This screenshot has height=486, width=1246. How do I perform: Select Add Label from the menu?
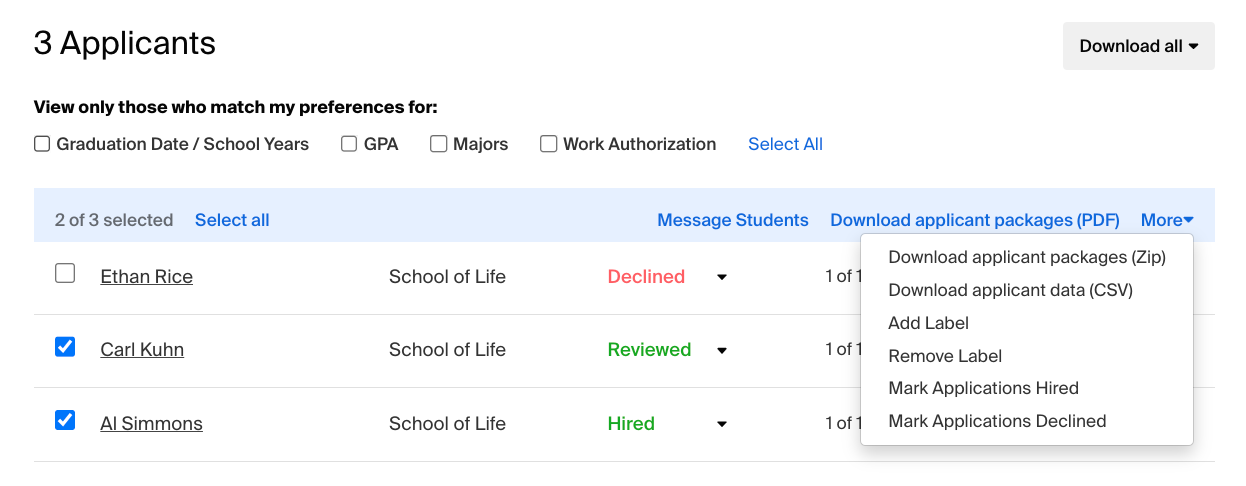tap(928, 323)
